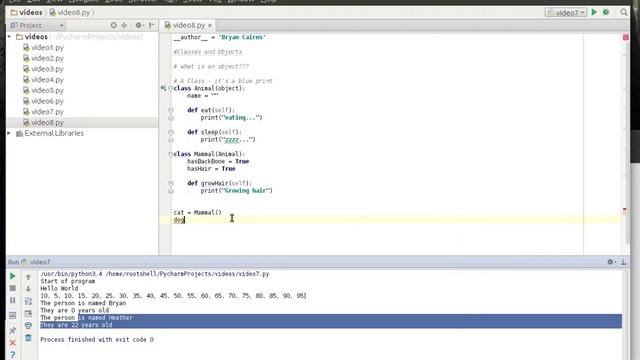Toggle Pin Tab in the Run panel

click(13, 330)
